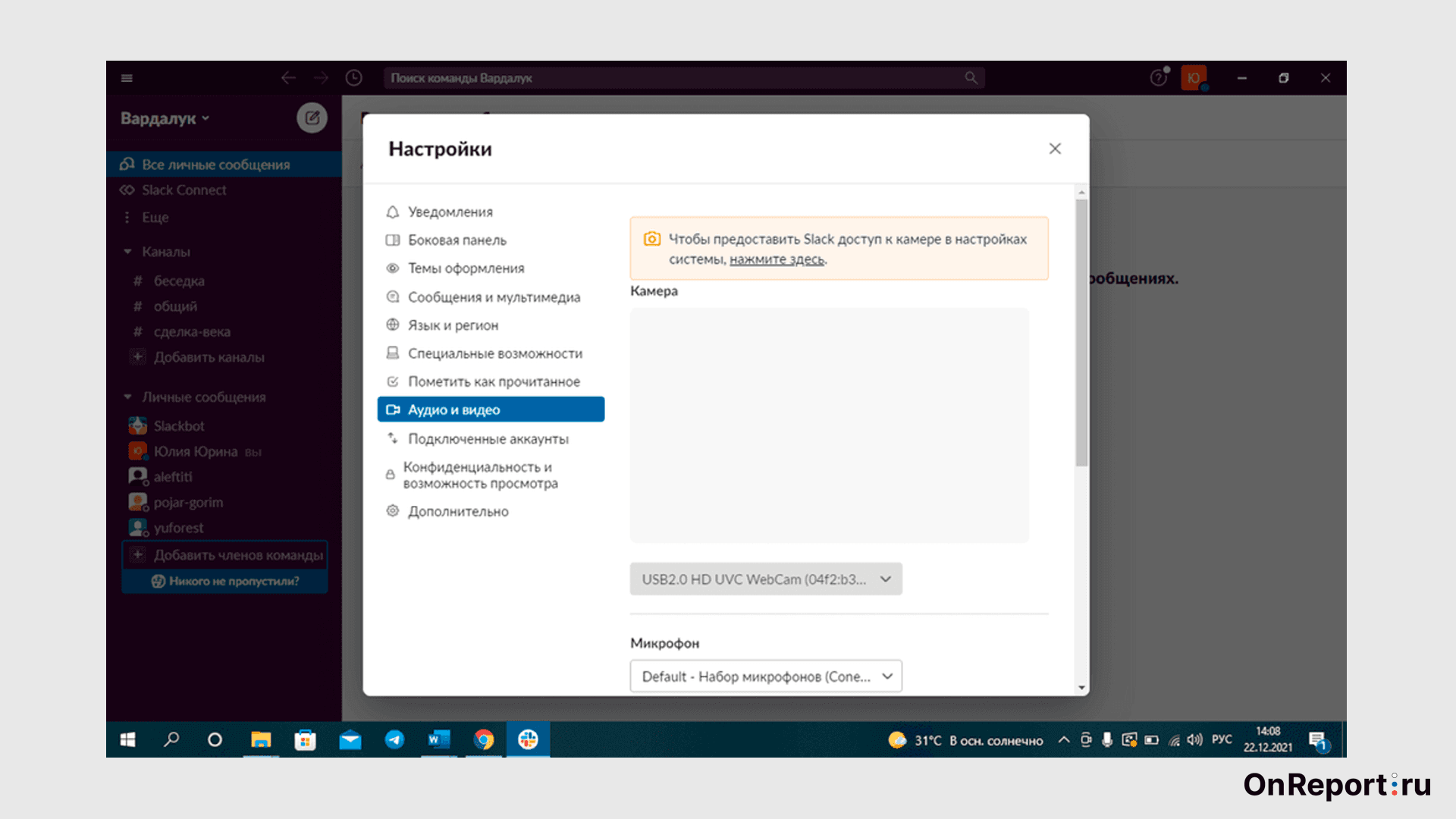
Task: Open Microsoft Store from taskbar
Action: [305, 739]
